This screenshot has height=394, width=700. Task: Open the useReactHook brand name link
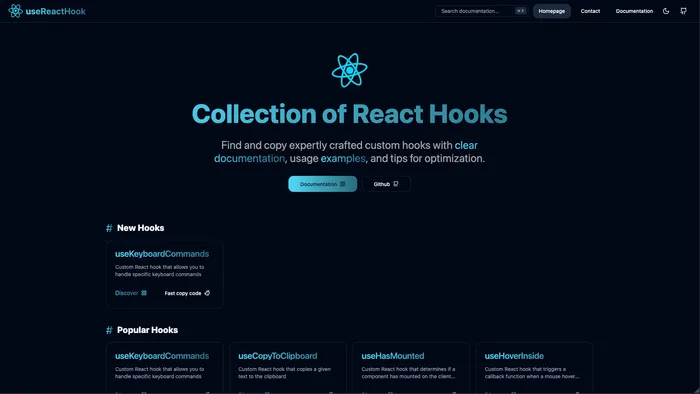tap(55, 11)
